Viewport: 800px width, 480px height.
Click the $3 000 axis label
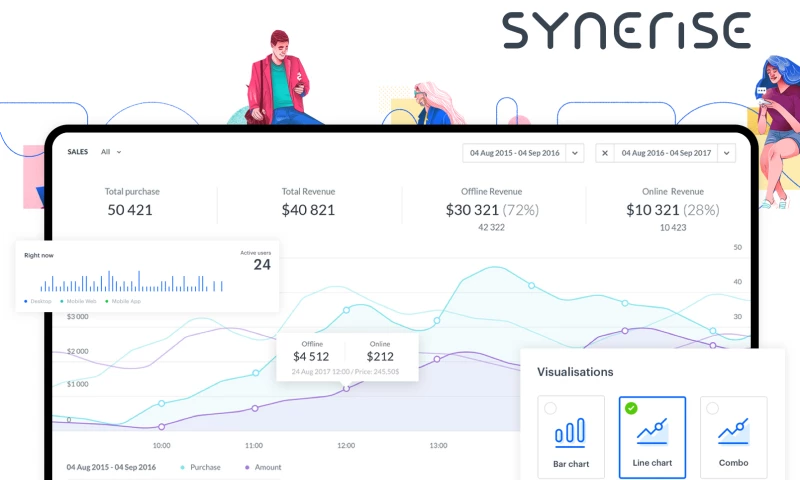(x=78, y=317)
